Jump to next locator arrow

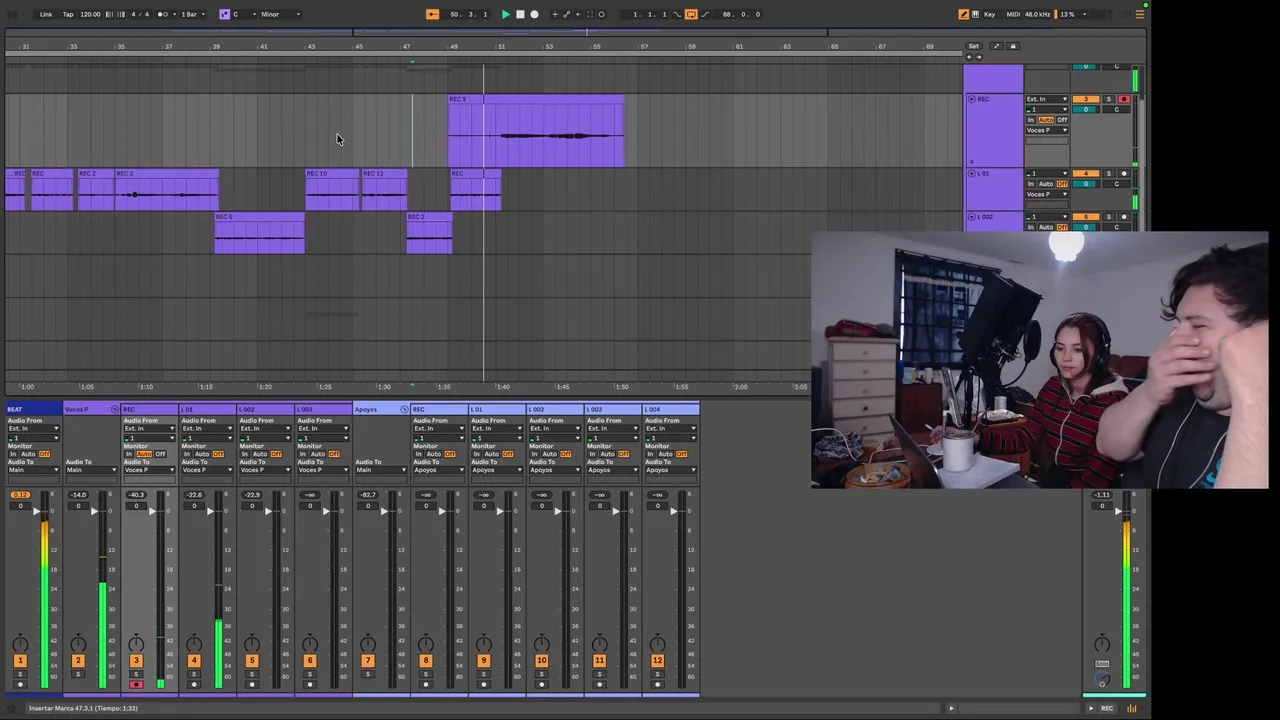point(979,57)
